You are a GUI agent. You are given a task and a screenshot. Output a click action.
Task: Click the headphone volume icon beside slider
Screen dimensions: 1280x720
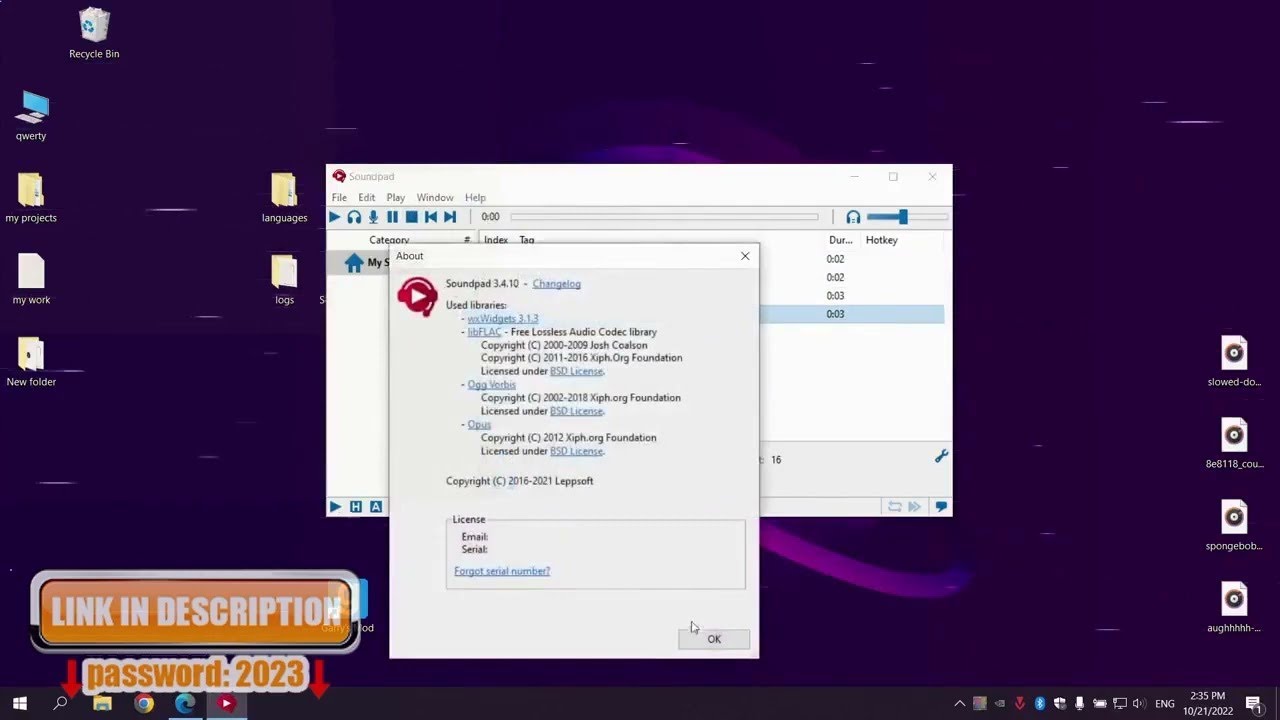[x=853, y=217]
